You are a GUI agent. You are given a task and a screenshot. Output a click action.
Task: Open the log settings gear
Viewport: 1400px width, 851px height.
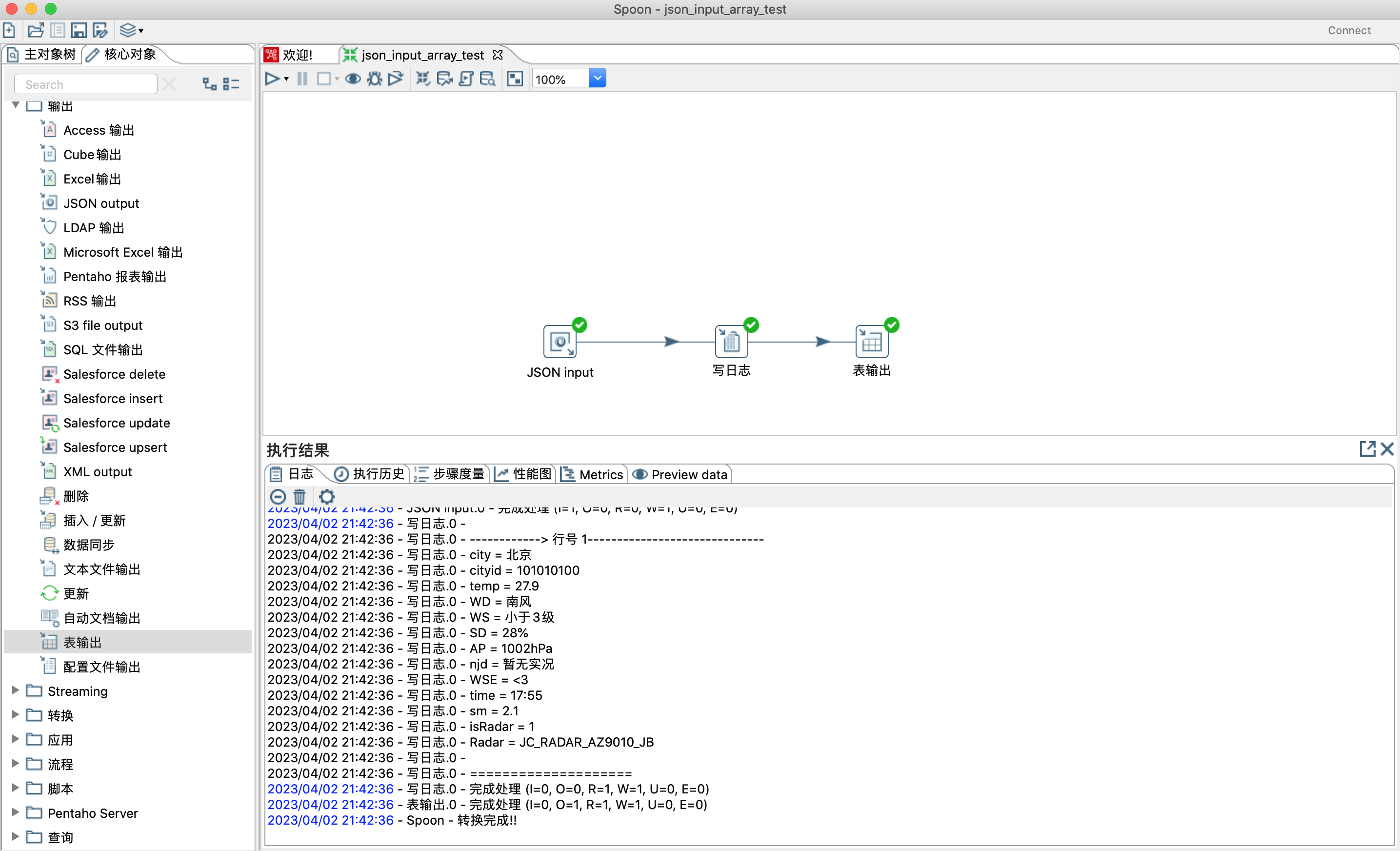click(327, 496)
